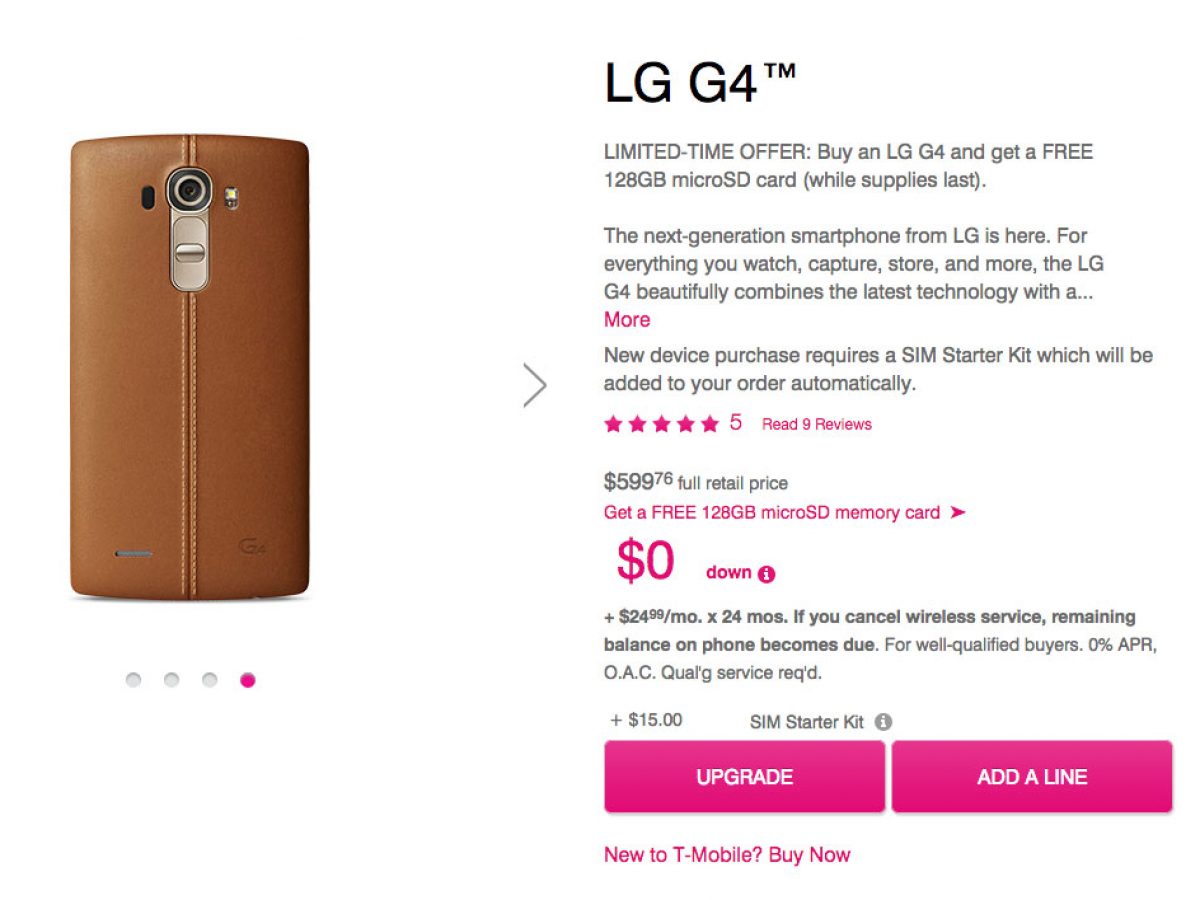Click "Get a FREE 128GB microSD memory card"
The width and height of the screenshot is (1200, 900).
point(772,513)
